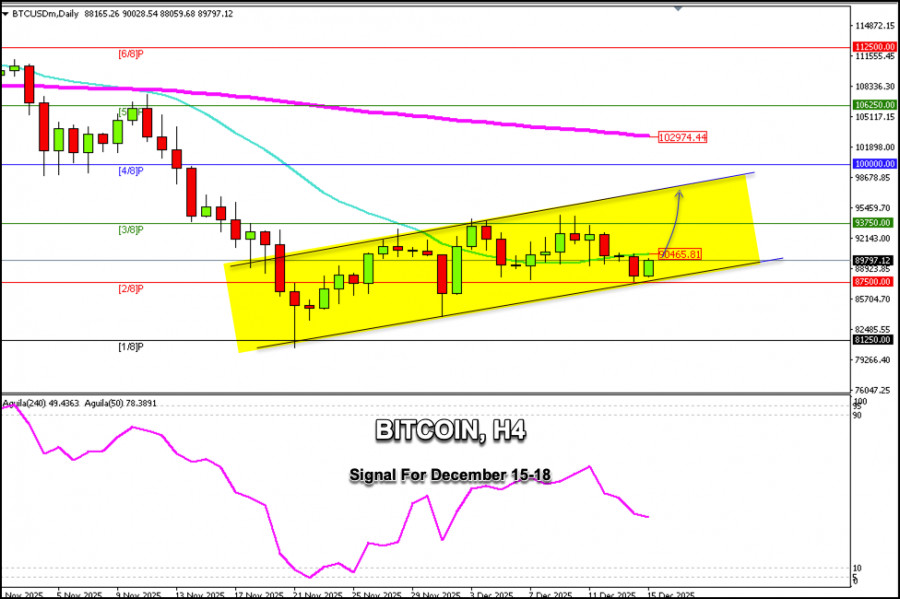Click the 15 Dec 2025 date label
The height and width of the screenshot is (599, 900).
point(673,594)
